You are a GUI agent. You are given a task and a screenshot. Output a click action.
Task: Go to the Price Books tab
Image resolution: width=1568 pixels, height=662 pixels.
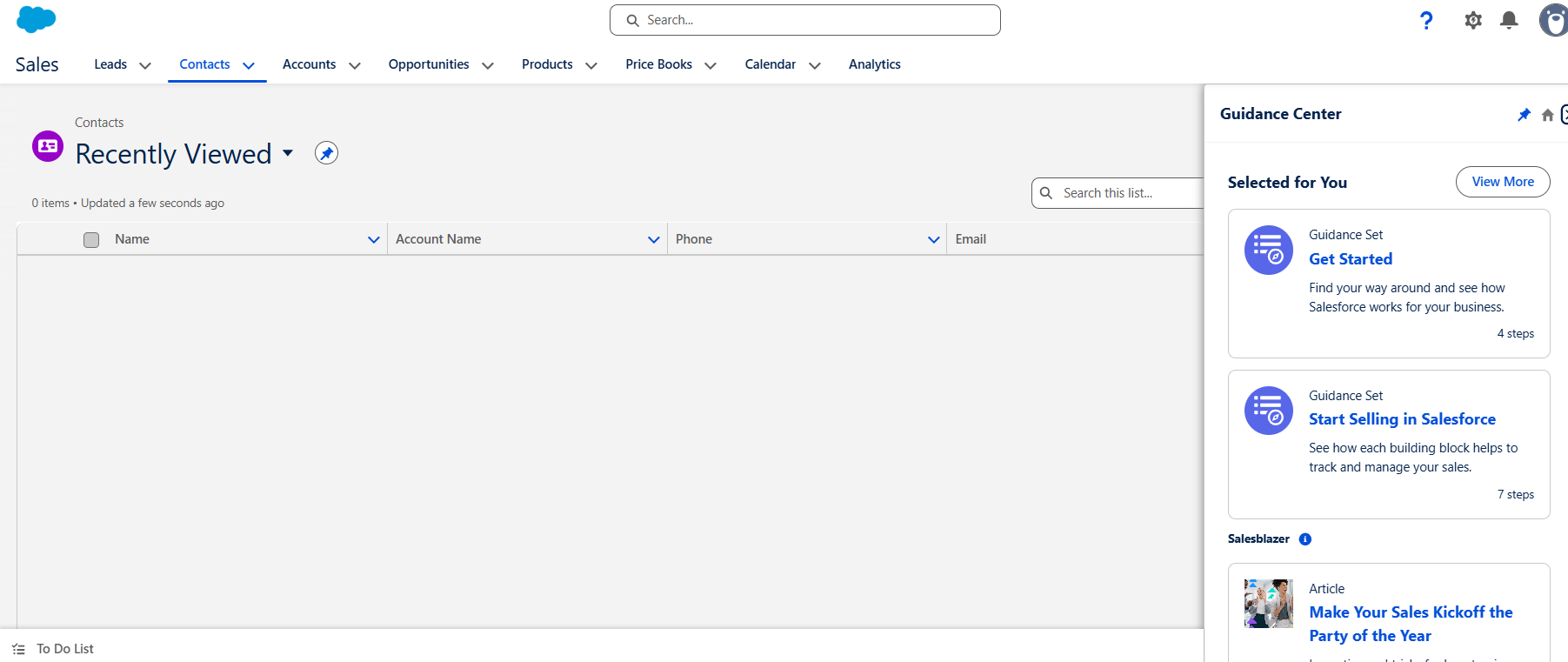coord(658,64)
